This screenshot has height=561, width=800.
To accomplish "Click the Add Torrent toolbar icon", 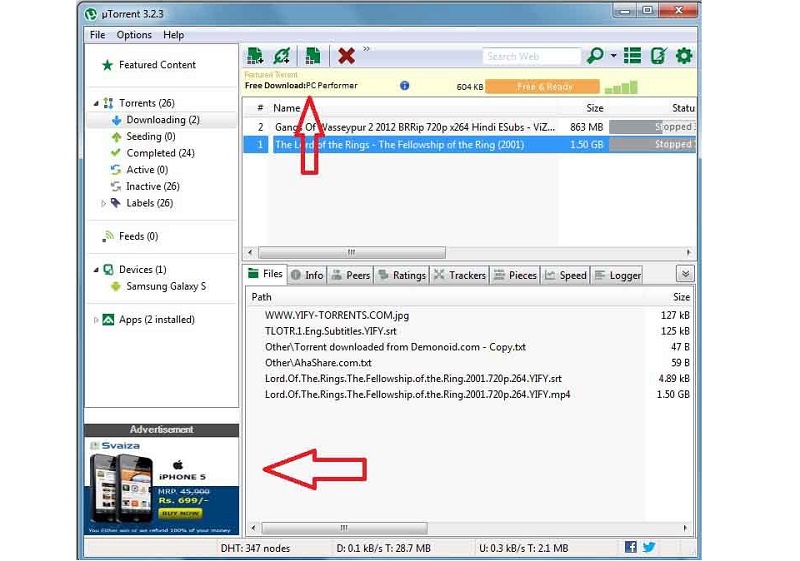I will click(x=255, y=56).
